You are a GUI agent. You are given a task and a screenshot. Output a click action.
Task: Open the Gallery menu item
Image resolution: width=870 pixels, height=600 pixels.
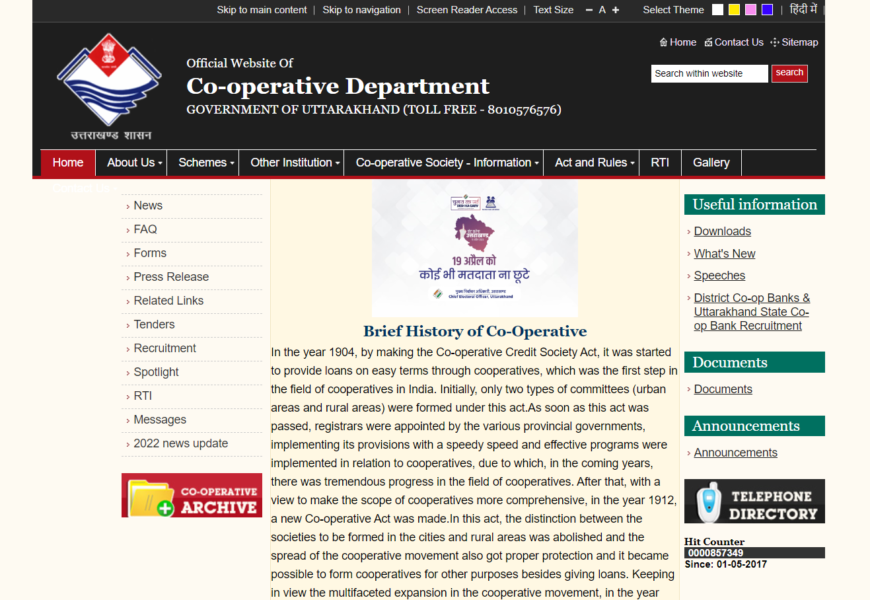pos(711,163)
